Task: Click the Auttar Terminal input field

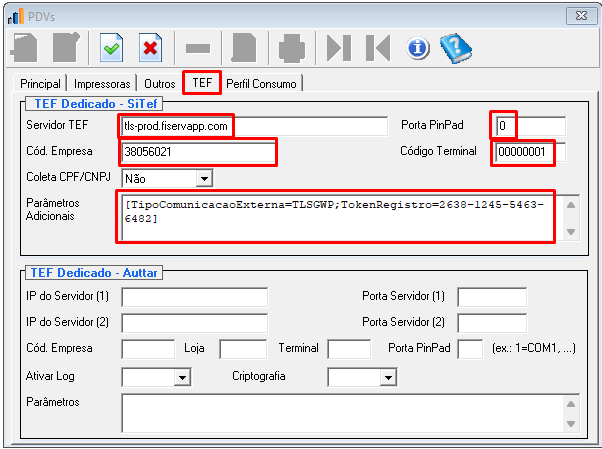Action: point(349,349)
